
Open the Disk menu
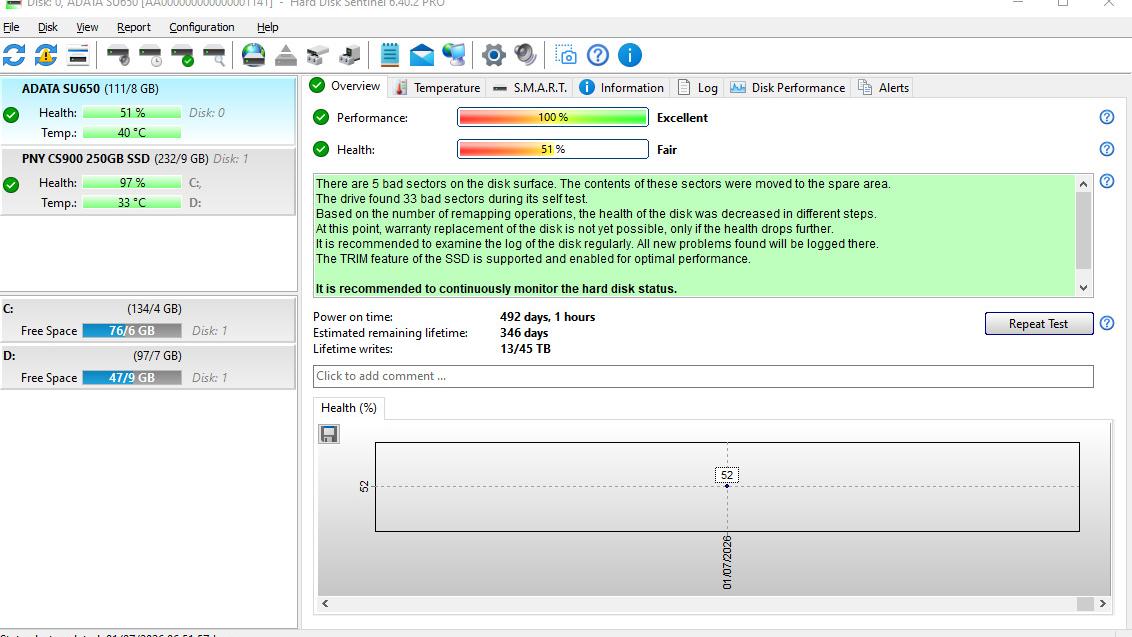tap(48, 27)
